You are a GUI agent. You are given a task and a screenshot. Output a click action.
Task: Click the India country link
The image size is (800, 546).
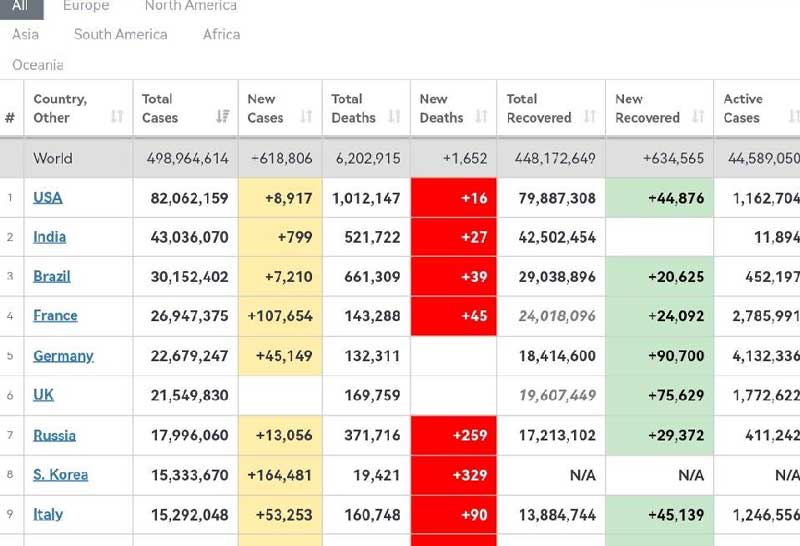coord(50,237)
